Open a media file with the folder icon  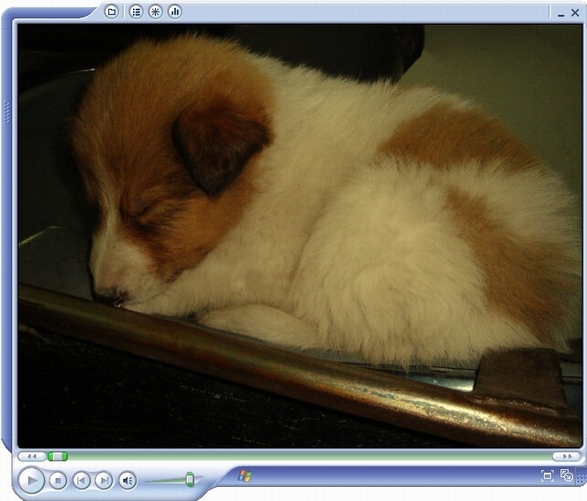111,12
